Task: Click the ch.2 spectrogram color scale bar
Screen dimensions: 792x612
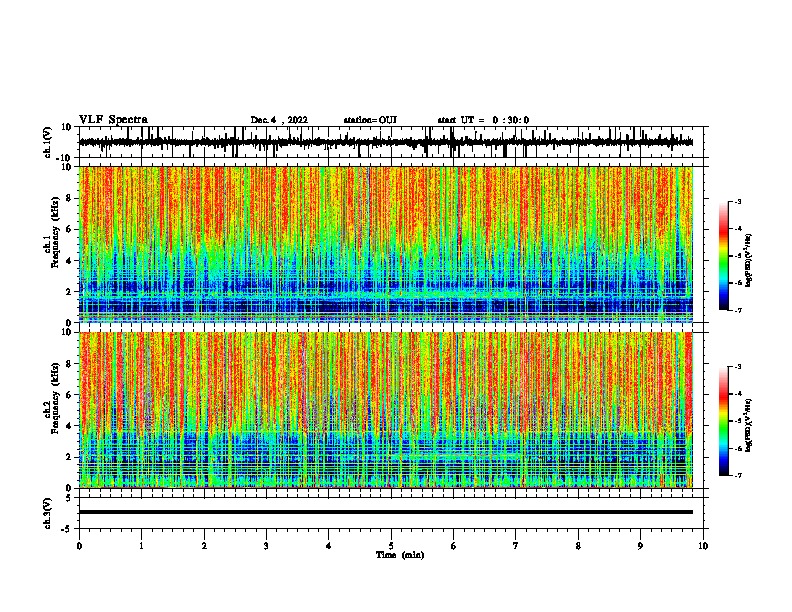Action: 724,421
